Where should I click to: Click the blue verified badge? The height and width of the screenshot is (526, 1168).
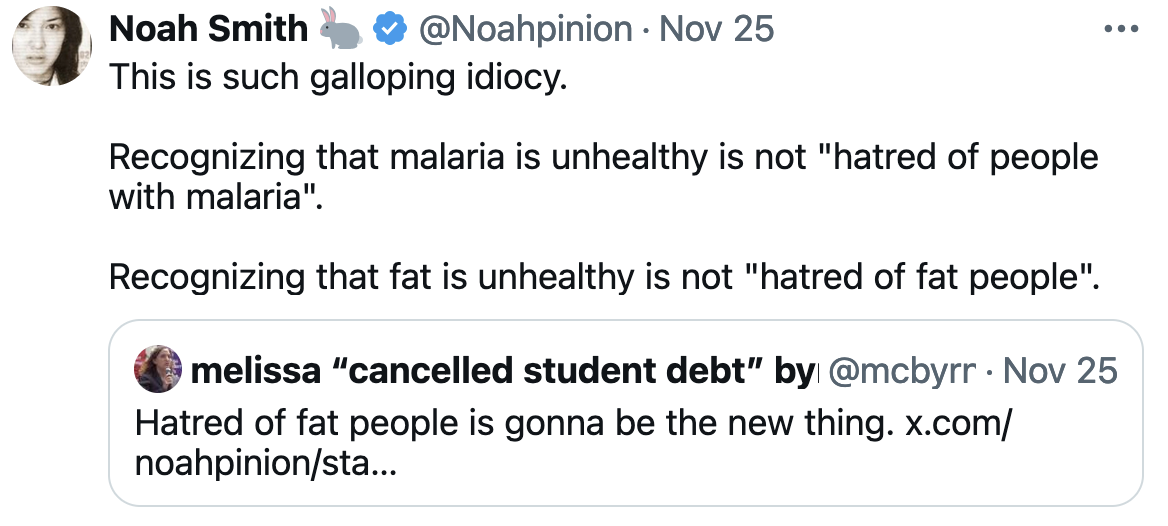[x=387, y=30]
